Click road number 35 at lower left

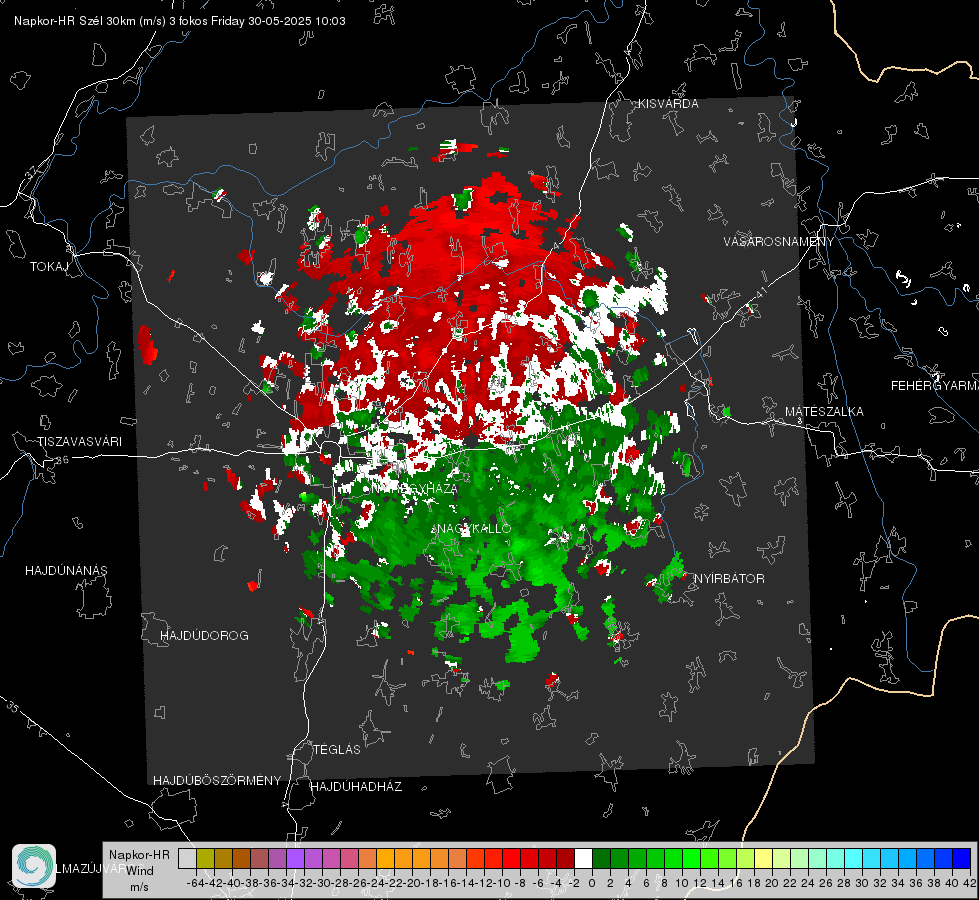(13, 707)
